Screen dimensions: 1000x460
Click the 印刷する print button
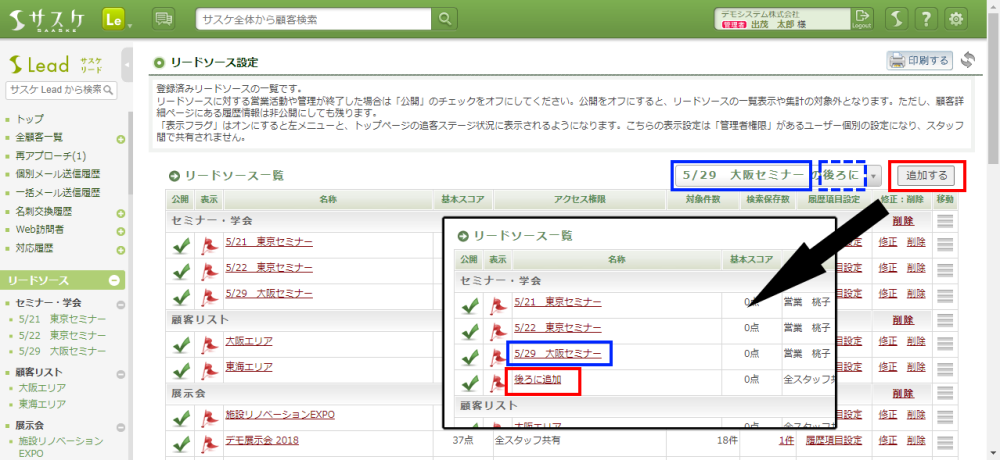920,60
